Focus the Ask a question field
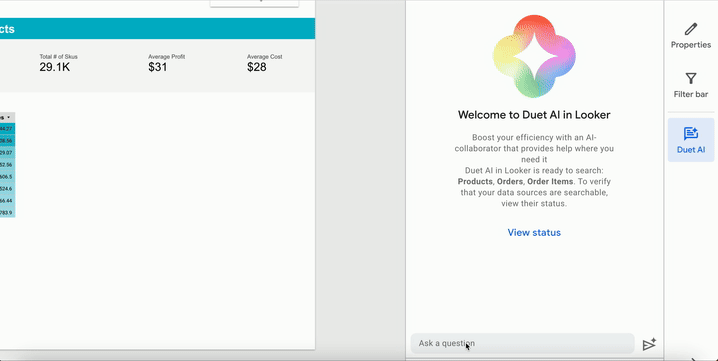 [522, 343]
